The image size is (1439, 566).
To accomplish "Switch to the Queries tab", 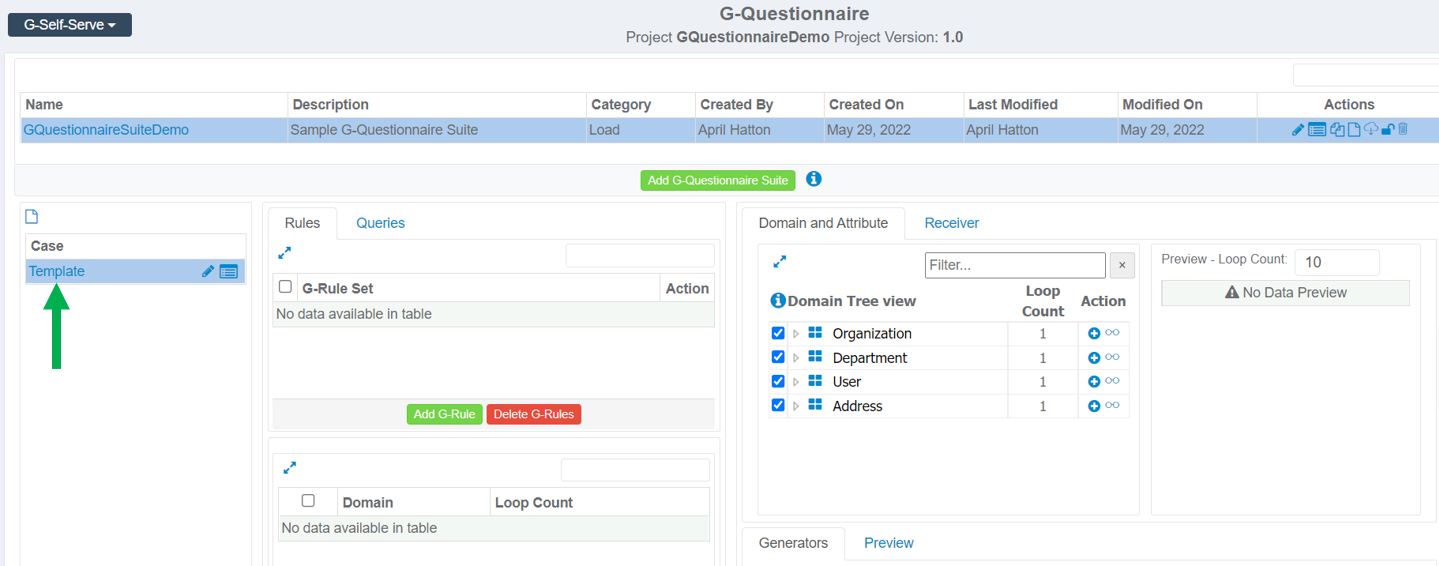I will click(381, 223).
